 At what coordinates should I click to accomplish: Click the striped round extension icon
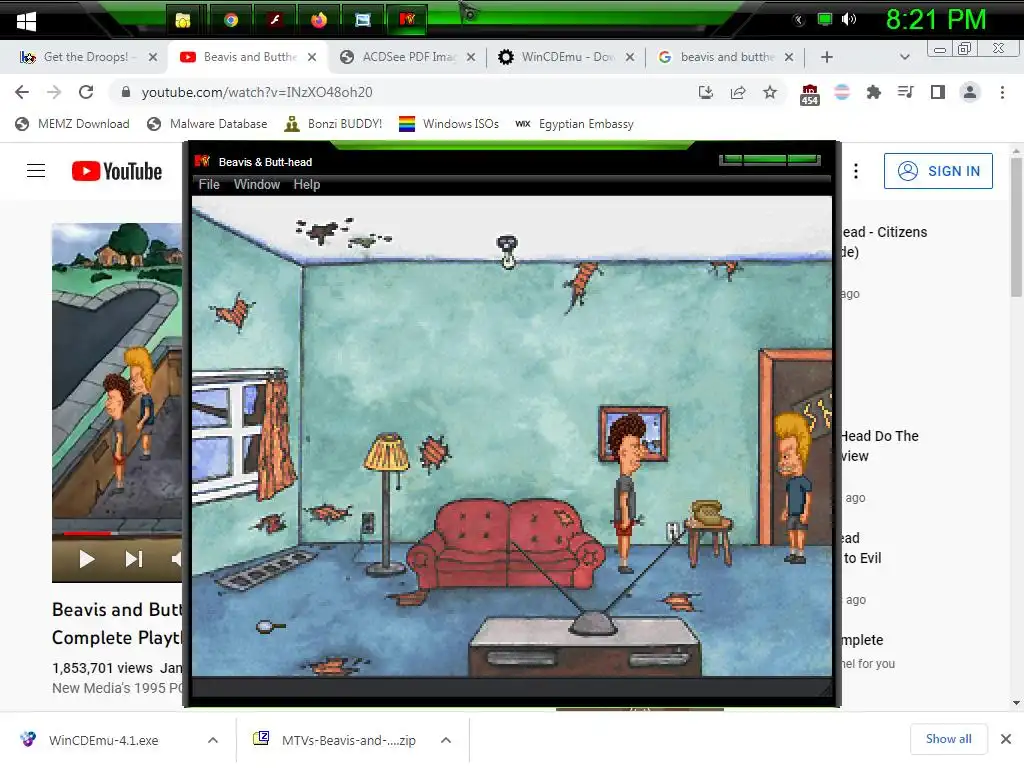pos(842,92)
